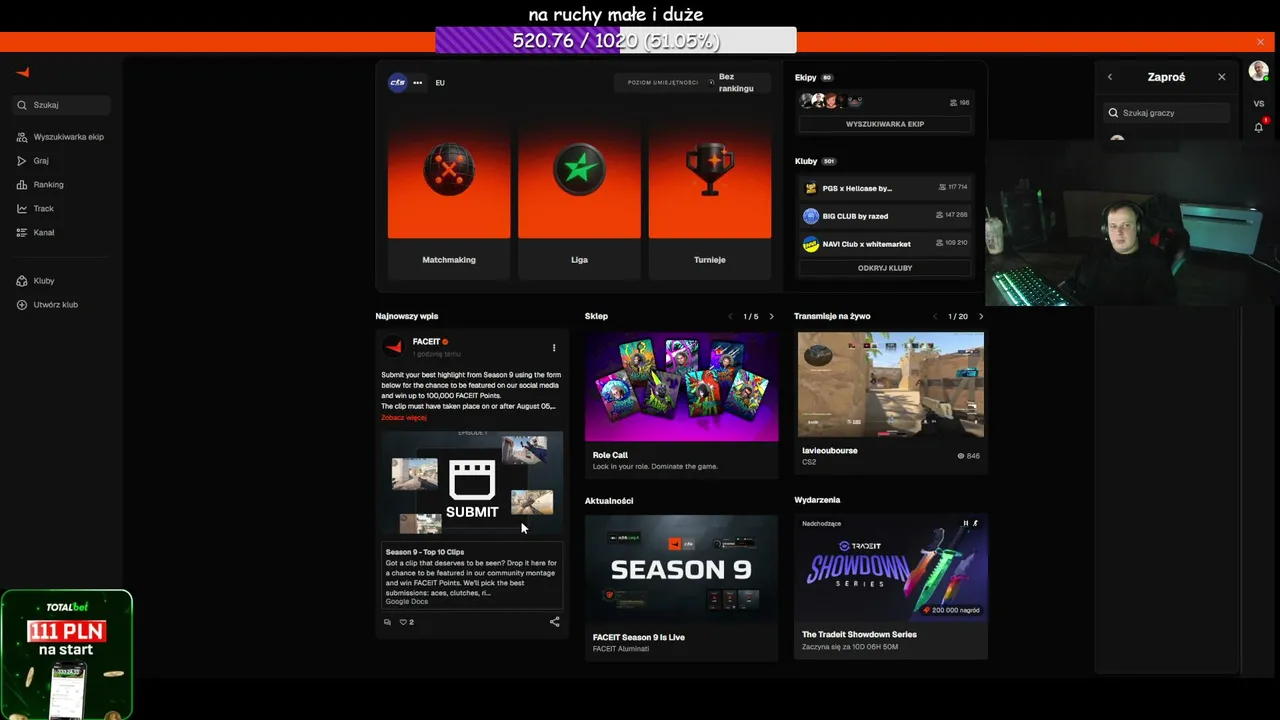Open the post options three-dot menu

tap(554, 348)
